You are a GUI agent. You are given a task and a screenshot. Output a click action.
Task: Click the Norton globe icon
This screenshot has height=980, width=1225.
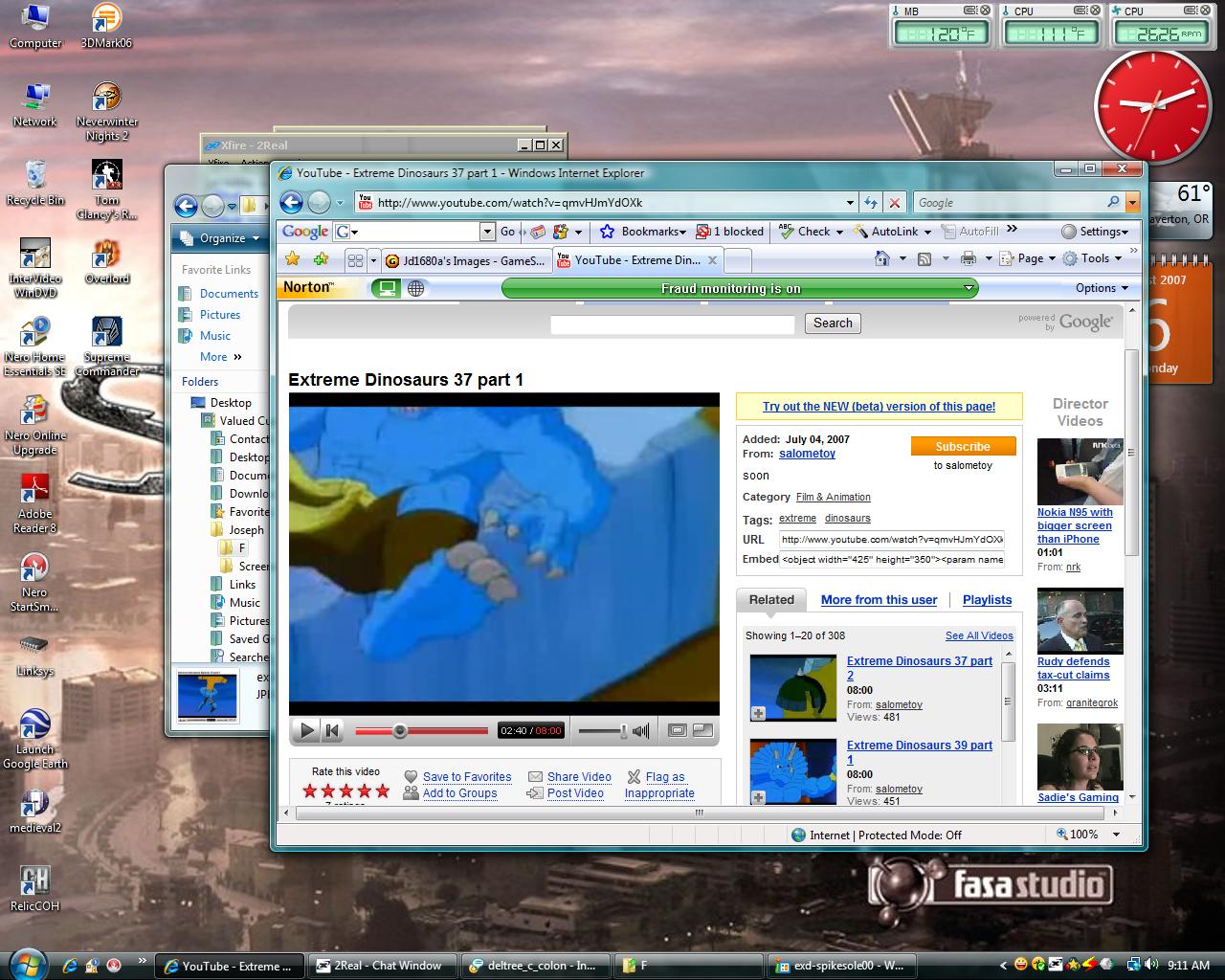(x=415, y=288)
